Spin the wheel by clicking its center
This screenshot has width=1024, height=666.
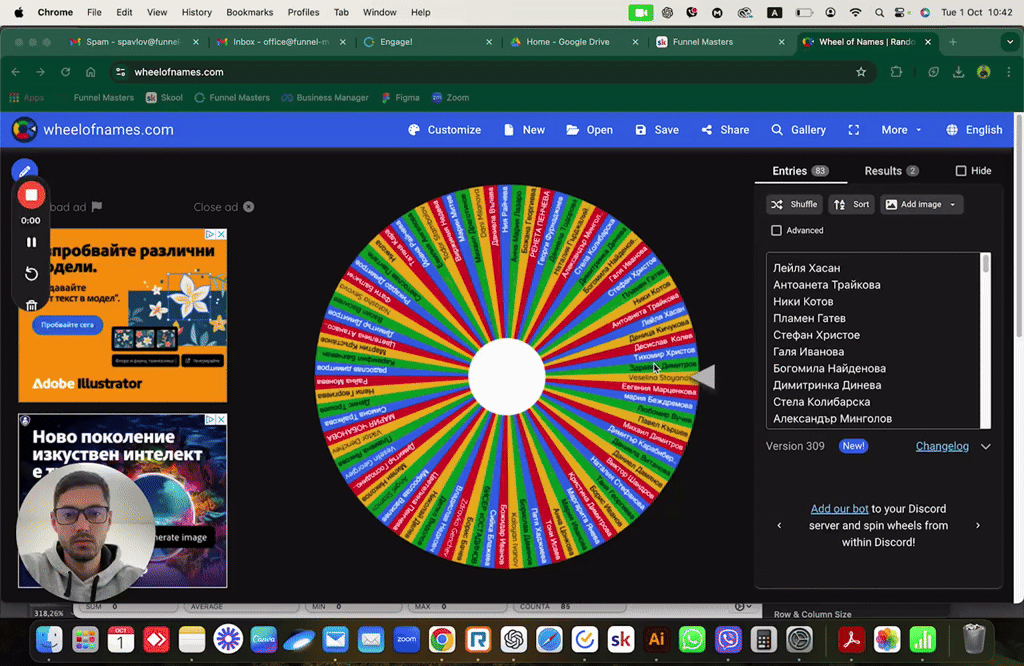[507, 377]
